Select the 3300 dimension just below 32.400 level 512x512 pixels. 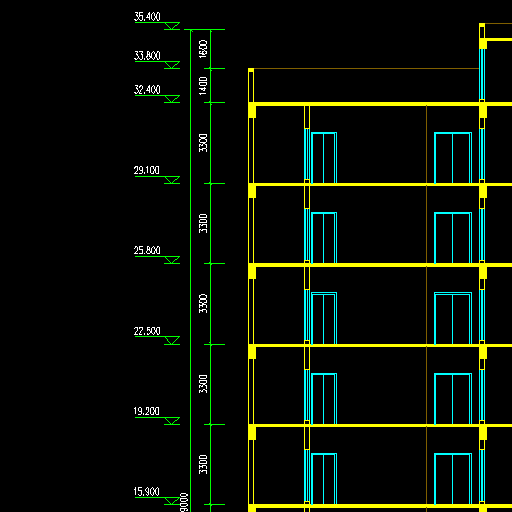[x=203, y=143]
